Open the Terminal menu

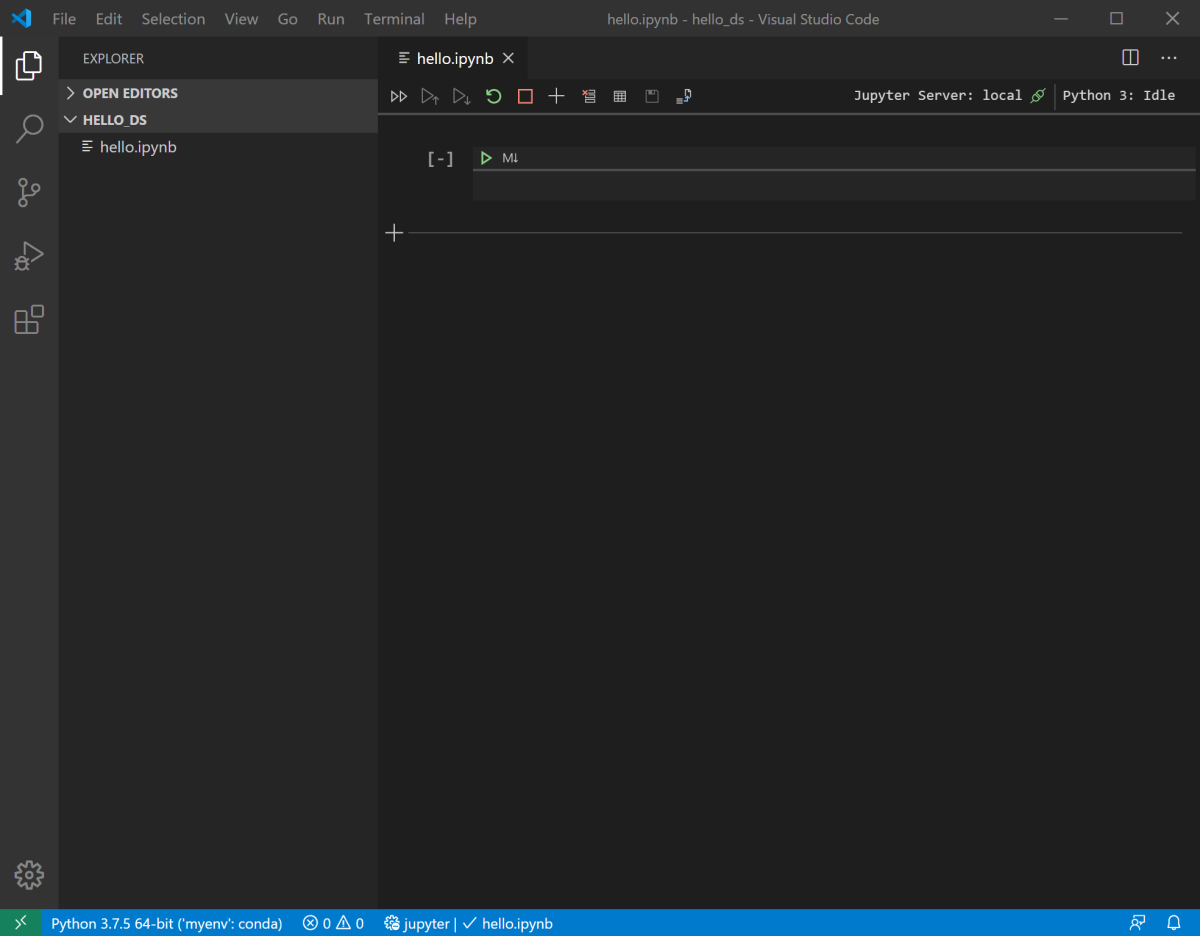[394, 18]
